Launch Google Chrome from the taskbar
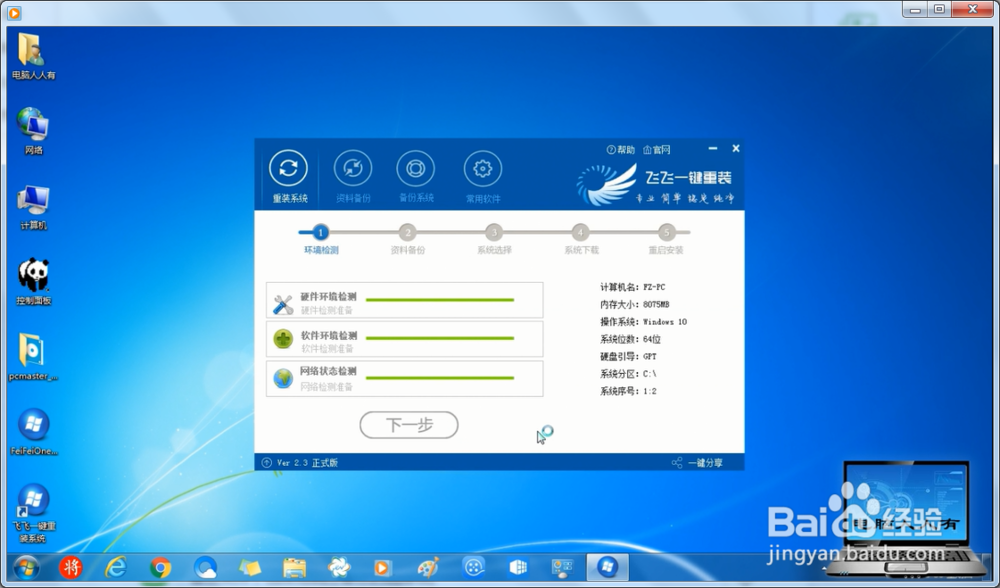Viewport: 1000px width, 588px height. (x=160, y=567)
